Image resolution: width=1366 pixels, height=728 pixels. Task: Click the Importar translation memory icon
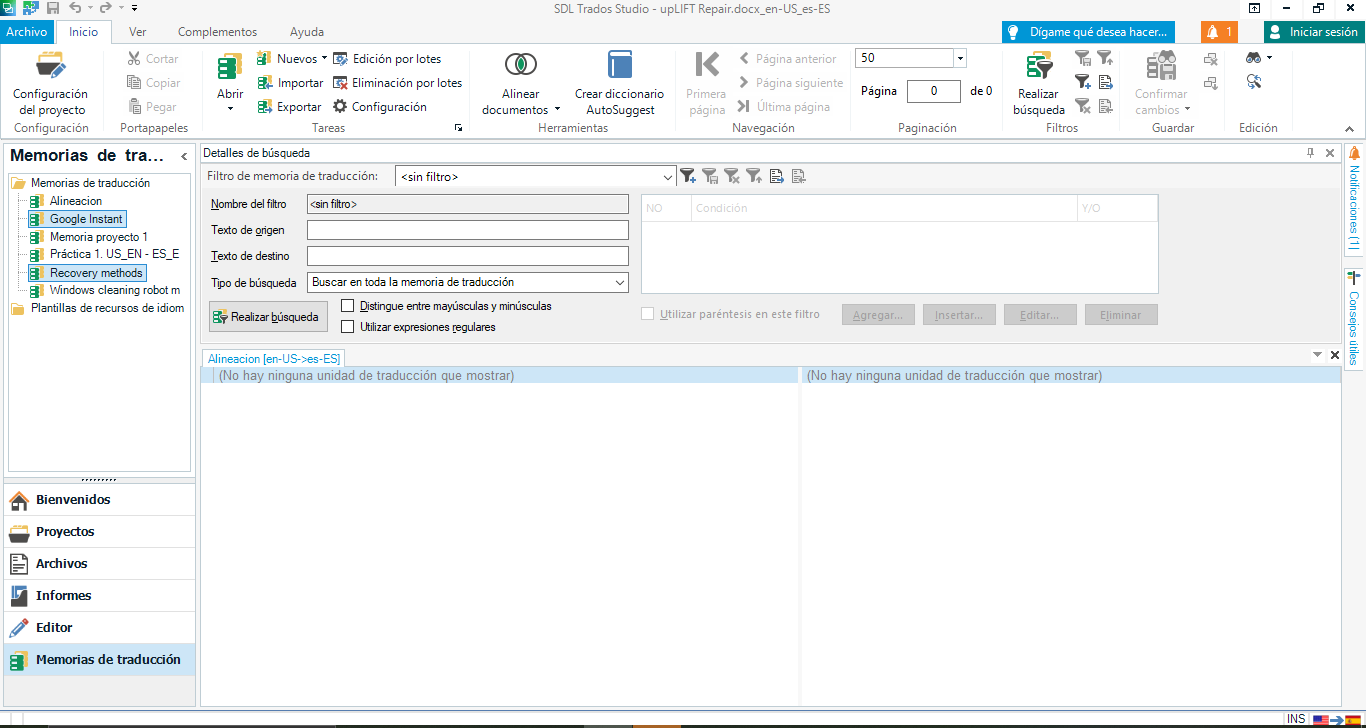[265, 83]
